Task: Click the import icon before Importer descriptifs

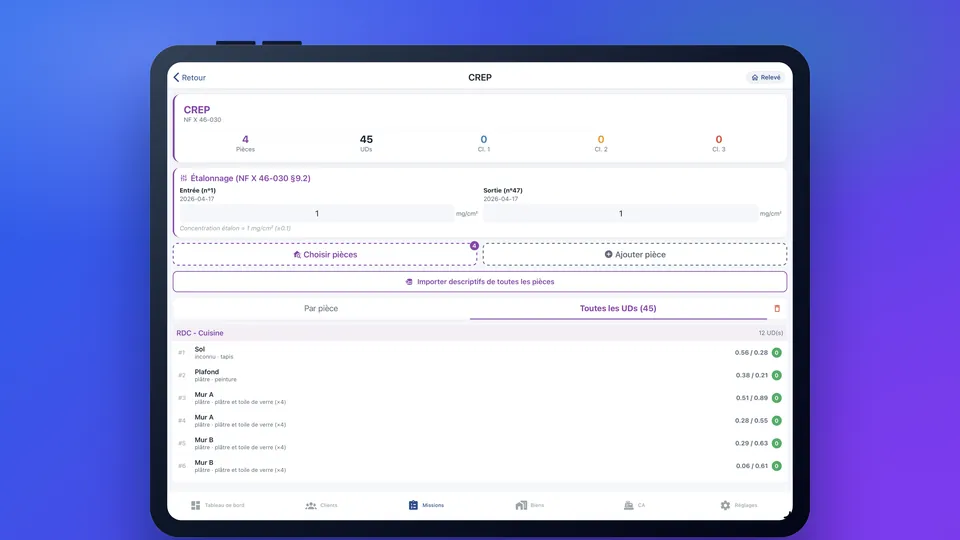Action: [x=409, y=282]
